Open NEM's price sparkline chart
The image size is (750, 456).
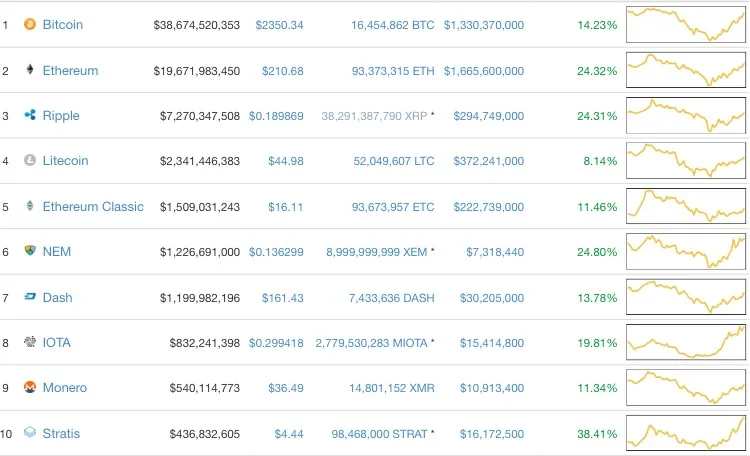pyautogui.click(x=686, y=251)
